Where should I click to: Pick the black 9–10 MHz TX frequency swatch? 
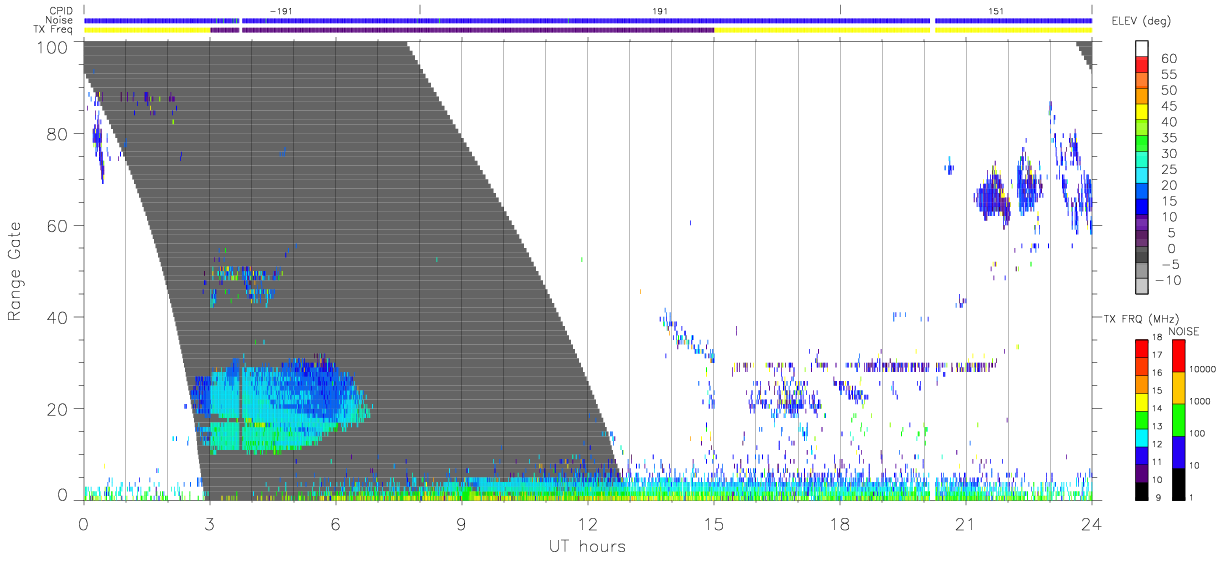[x=1142, y=490]
